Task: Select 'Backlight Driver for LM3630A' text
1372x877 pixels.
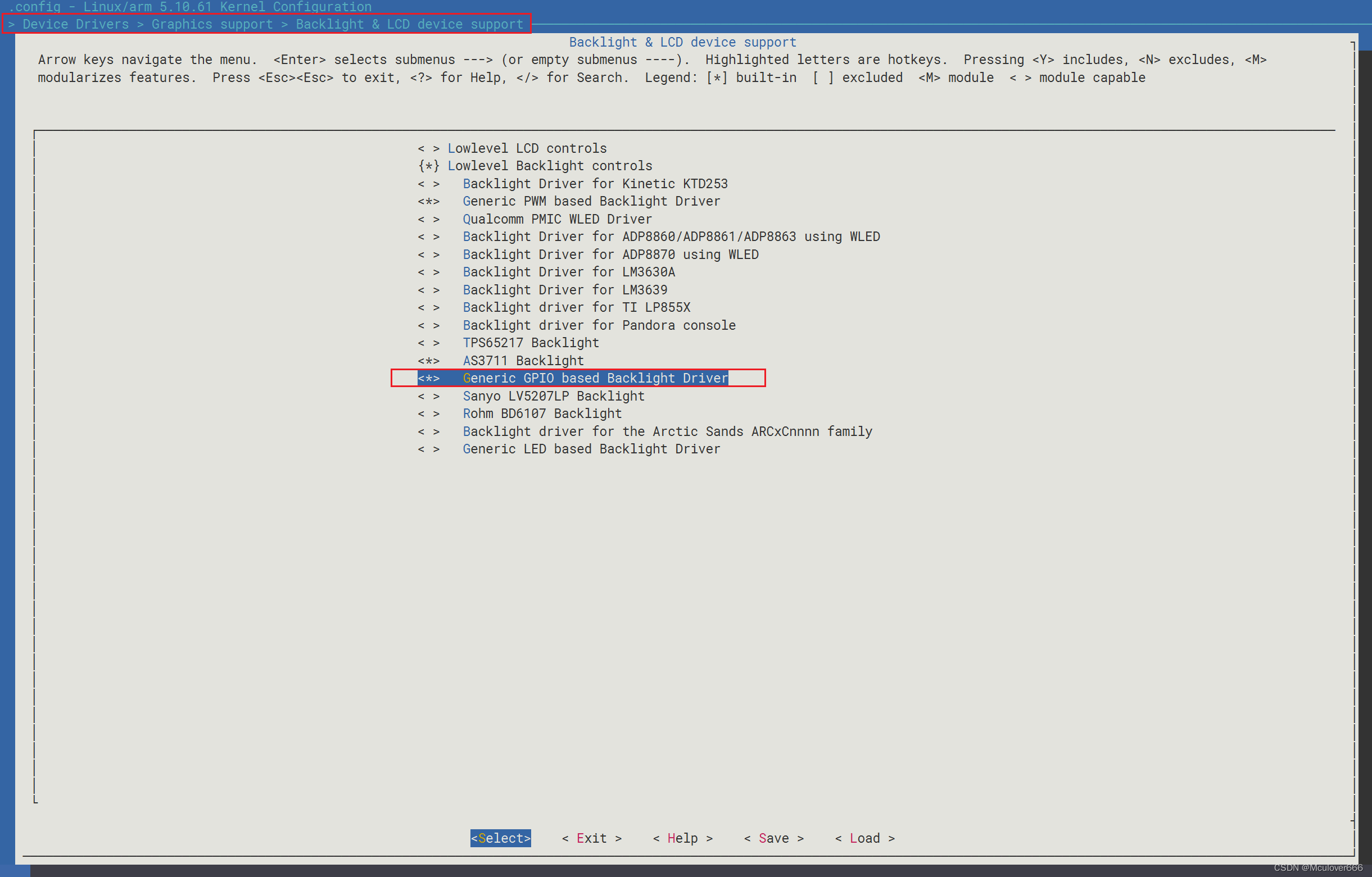Action: (569, 272)
